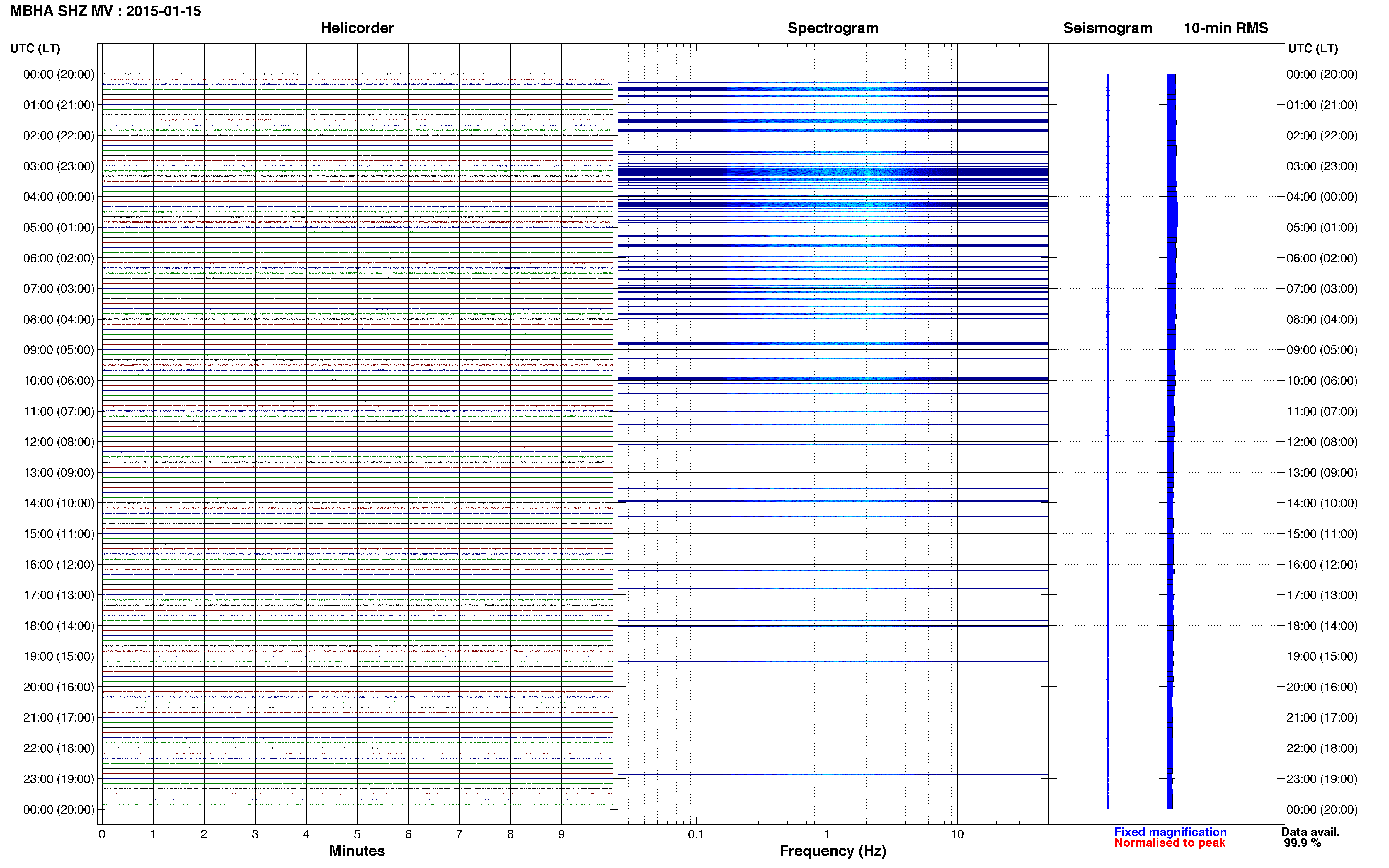1389x868 pixels.
Task: Click '12:00 (08:00)' on the helicorder time axis
Action: [x=59, y=442]
